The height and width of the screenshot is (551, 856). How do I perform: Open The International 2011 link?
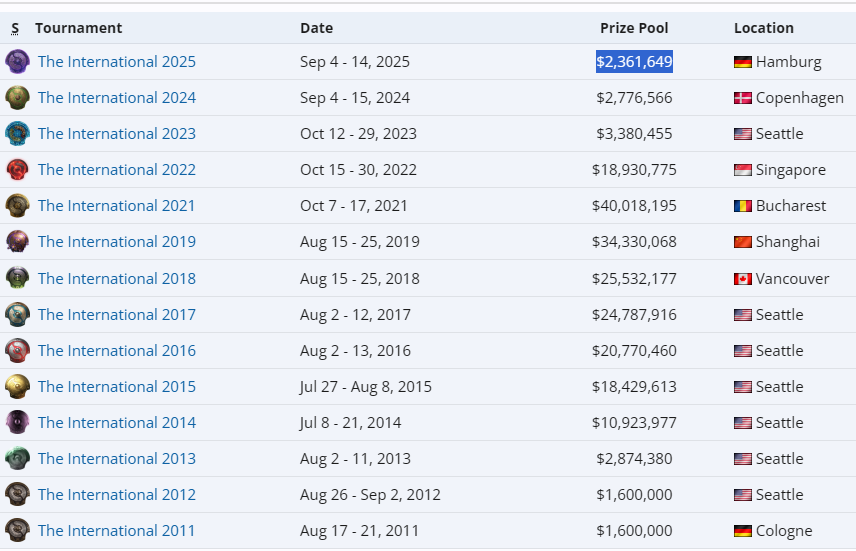tap(117, 531)
